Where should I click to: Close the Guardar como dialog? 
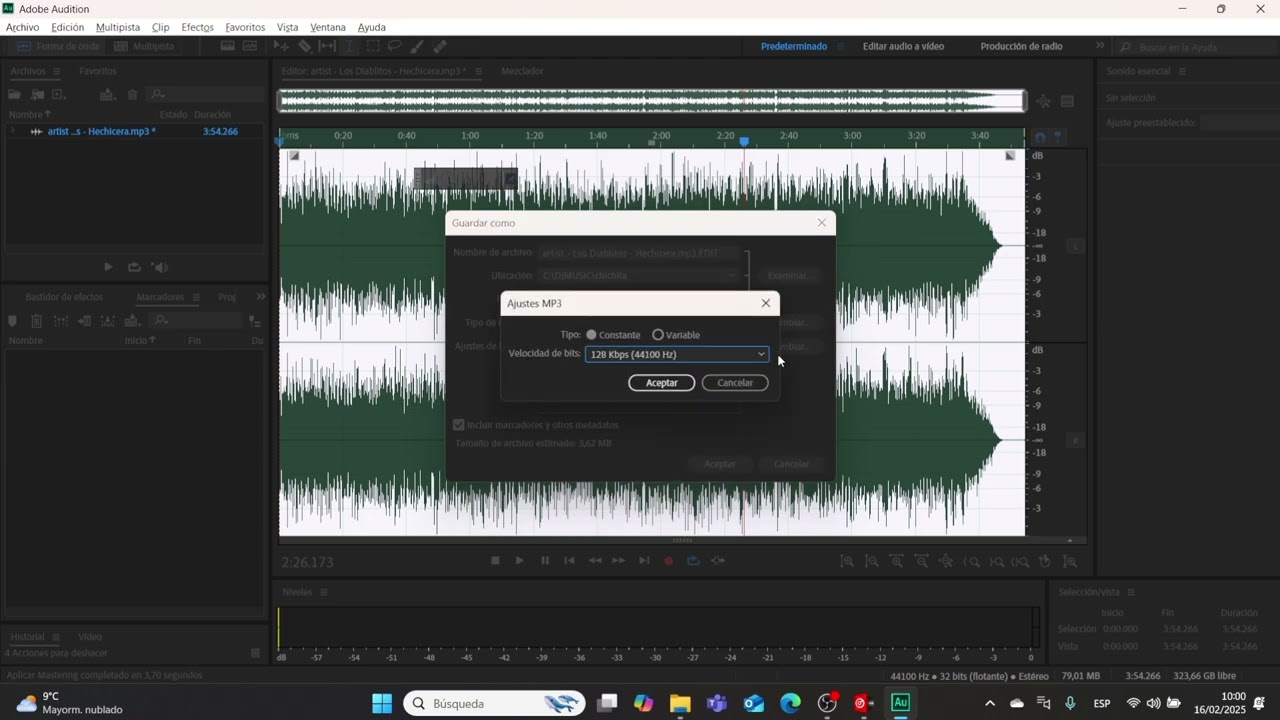click(822, 223)
